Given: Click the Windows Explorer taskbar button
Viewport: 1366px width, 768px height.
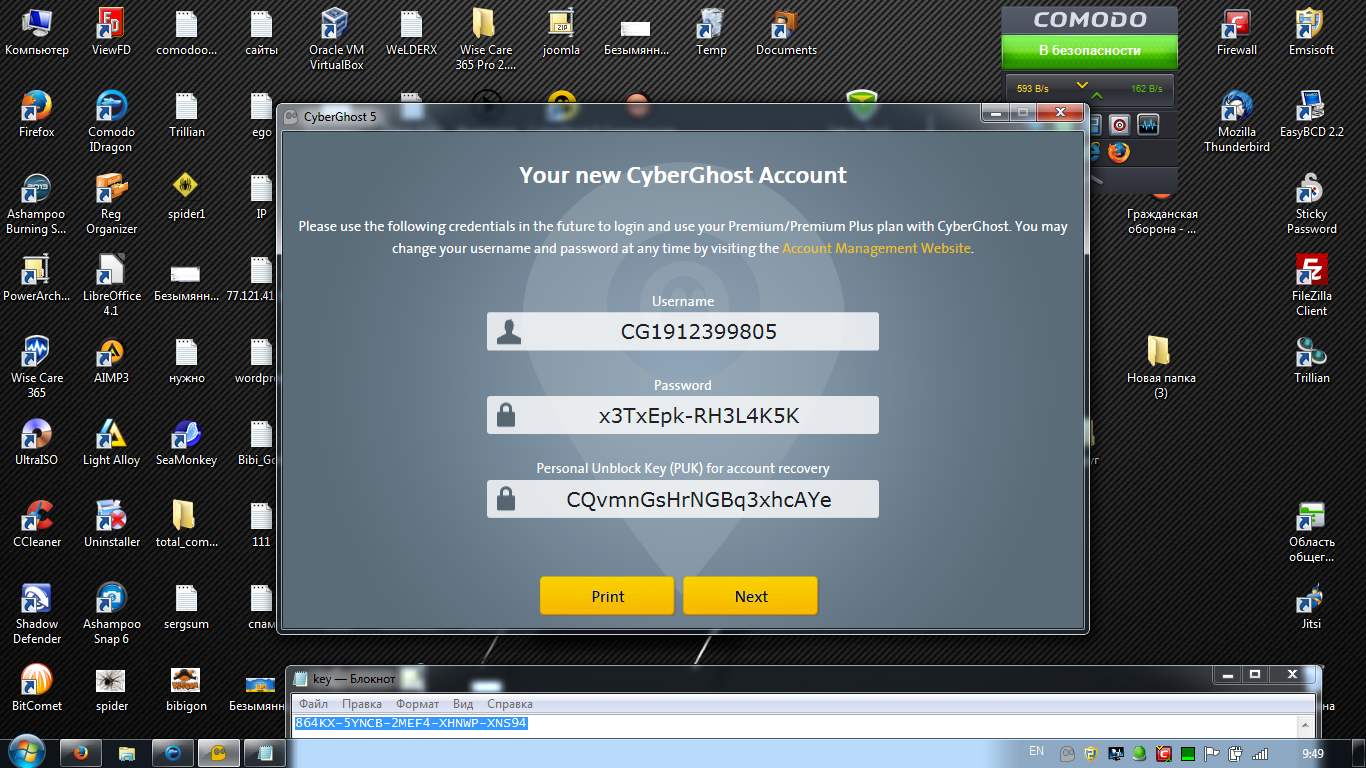Looking at the screenshot, I should pos(127,753).
